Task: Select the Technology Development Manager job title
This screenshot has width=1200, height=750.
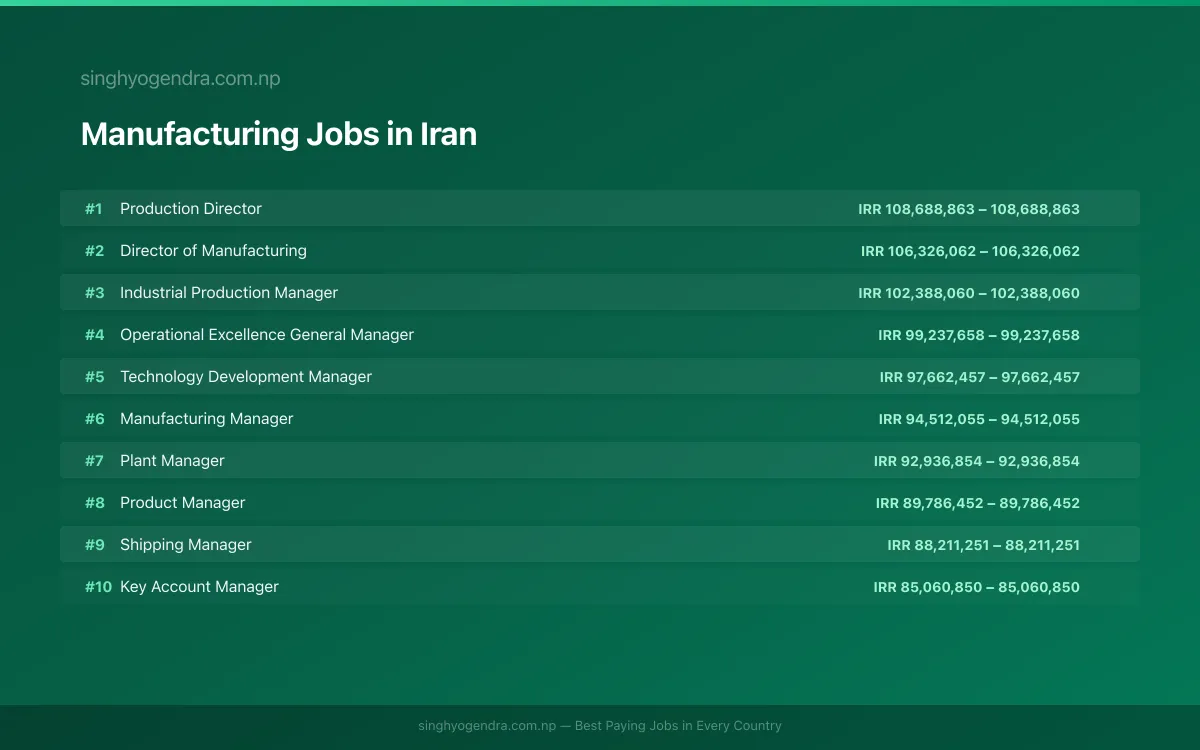Action: click(246, 377)
